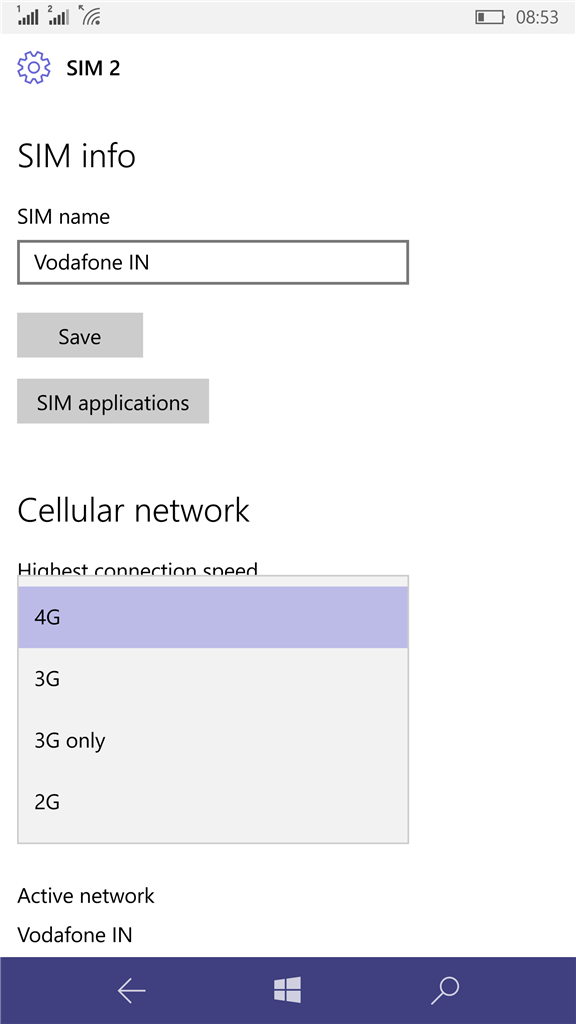The height and width of the screenshot is (1024, 576).
Task: Choose 3G from the speed list
Action: point(213,679)
